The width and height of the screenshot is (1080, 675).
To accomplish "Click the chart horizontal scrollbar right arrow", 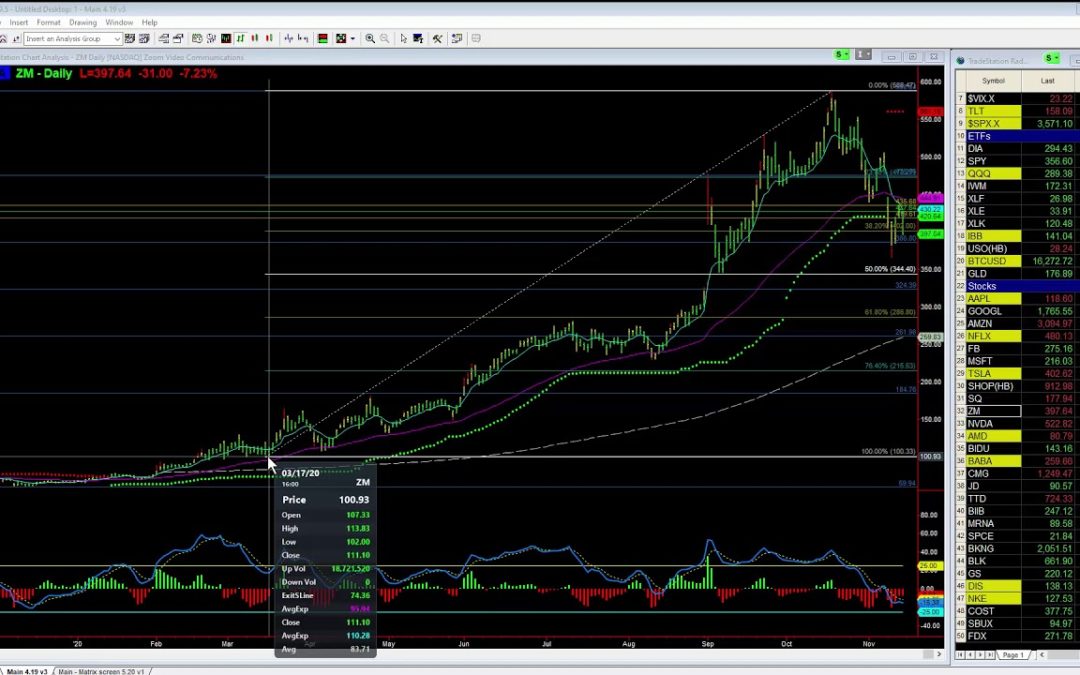I will point(939,654).
